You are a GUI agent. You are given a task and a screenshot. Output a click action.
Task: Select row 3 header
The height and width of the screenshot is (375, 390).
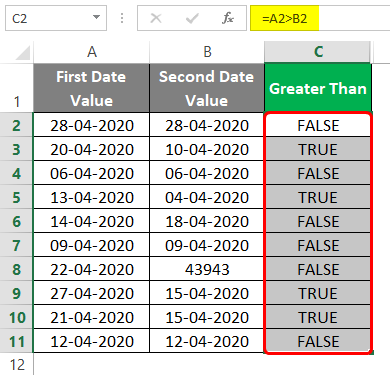click(x=17, y=149)
